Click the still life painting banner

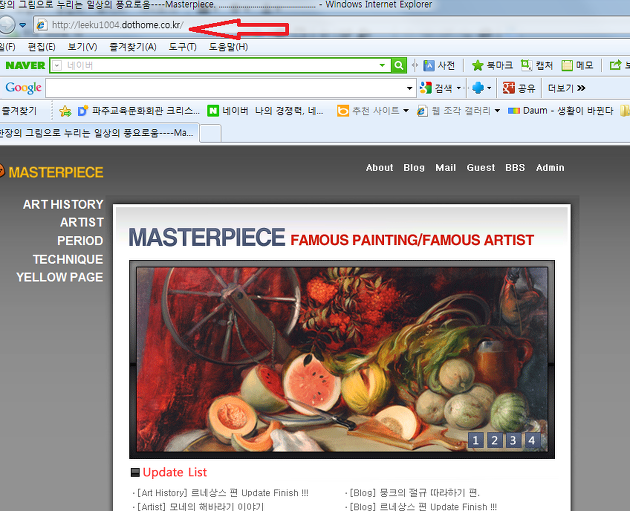click(342, 360)
